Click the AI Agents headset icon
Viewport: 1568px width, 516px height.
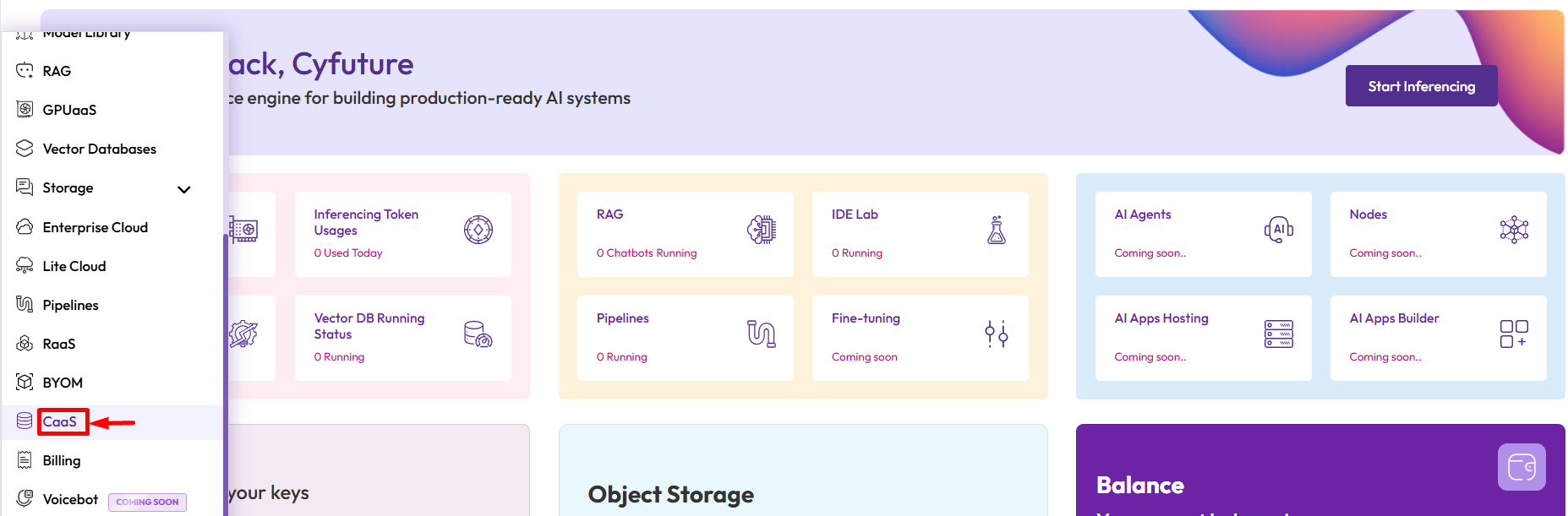(1278, 230)
